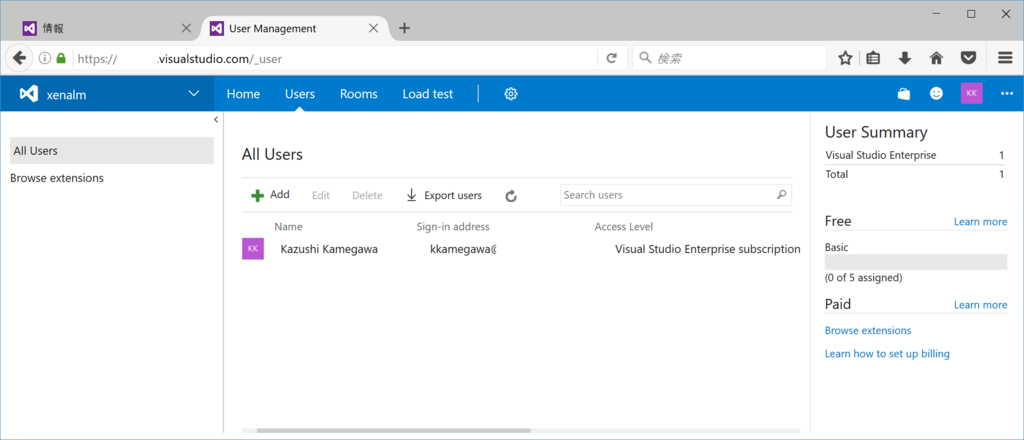
Task: Click the KK avatar in the user row
Action: coord(253,249)
